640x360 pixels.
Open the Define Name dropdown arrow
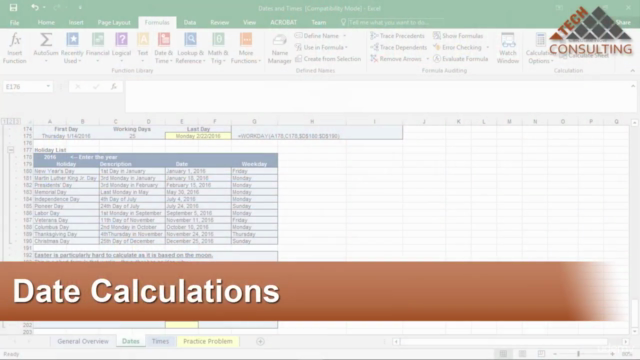[x=344, y=36]
